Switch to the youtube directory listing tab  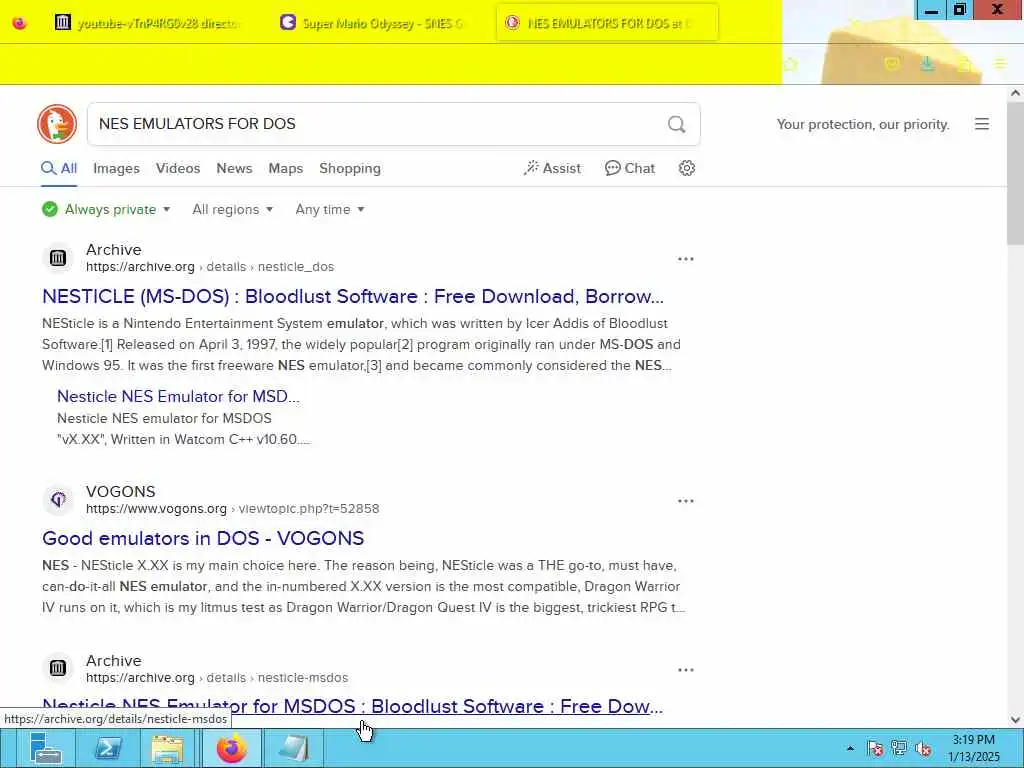tap(153, 23)
